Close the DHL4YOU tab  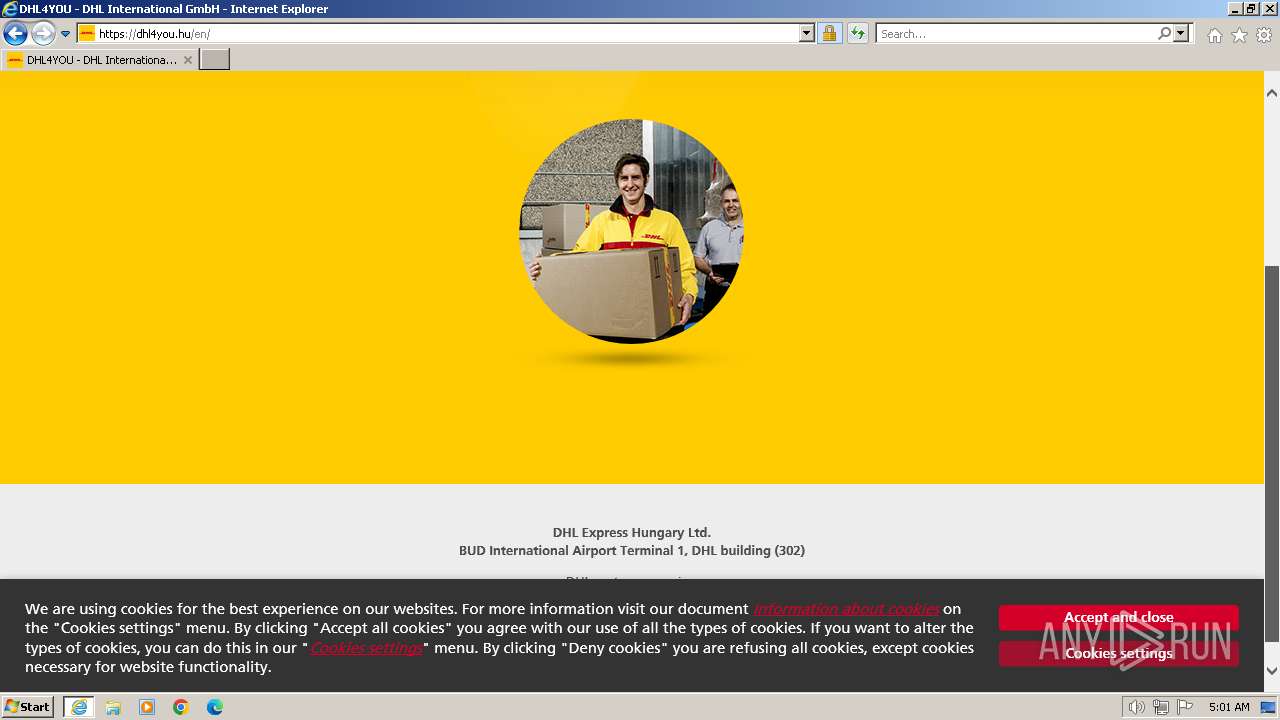[188, 60]
